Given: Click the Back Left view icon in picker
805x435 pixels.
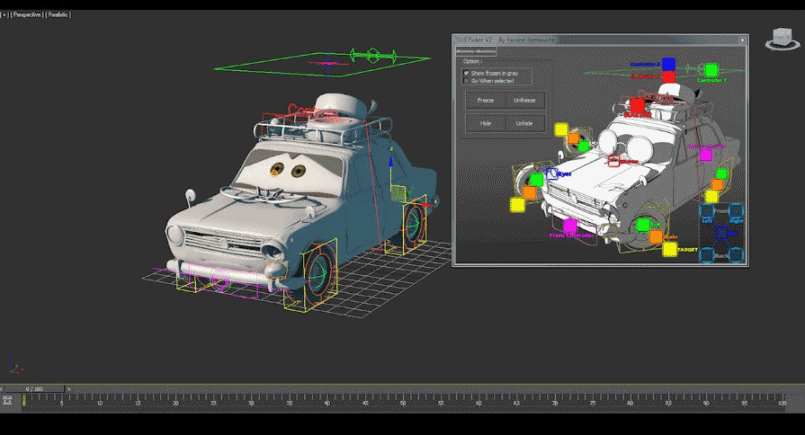Looking at the screenshot, I should [707, 254].
